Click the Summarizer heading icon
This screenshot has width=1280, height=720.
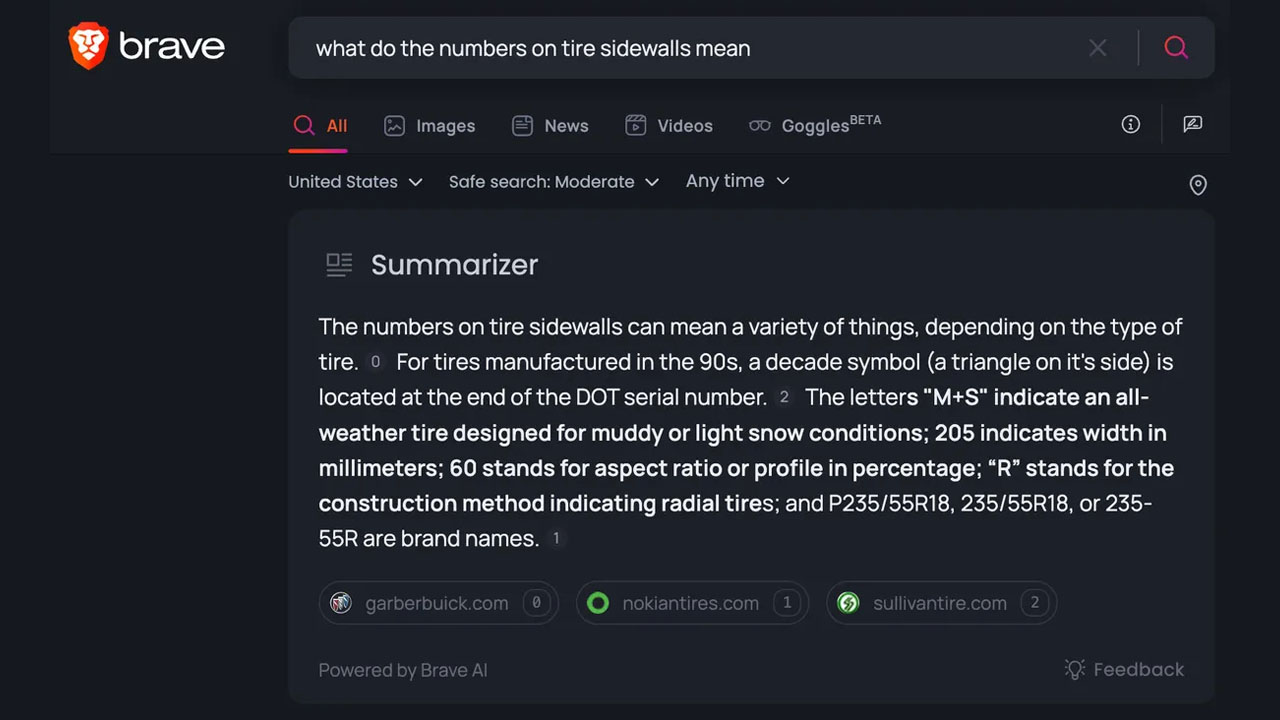[x=339, y=265]
